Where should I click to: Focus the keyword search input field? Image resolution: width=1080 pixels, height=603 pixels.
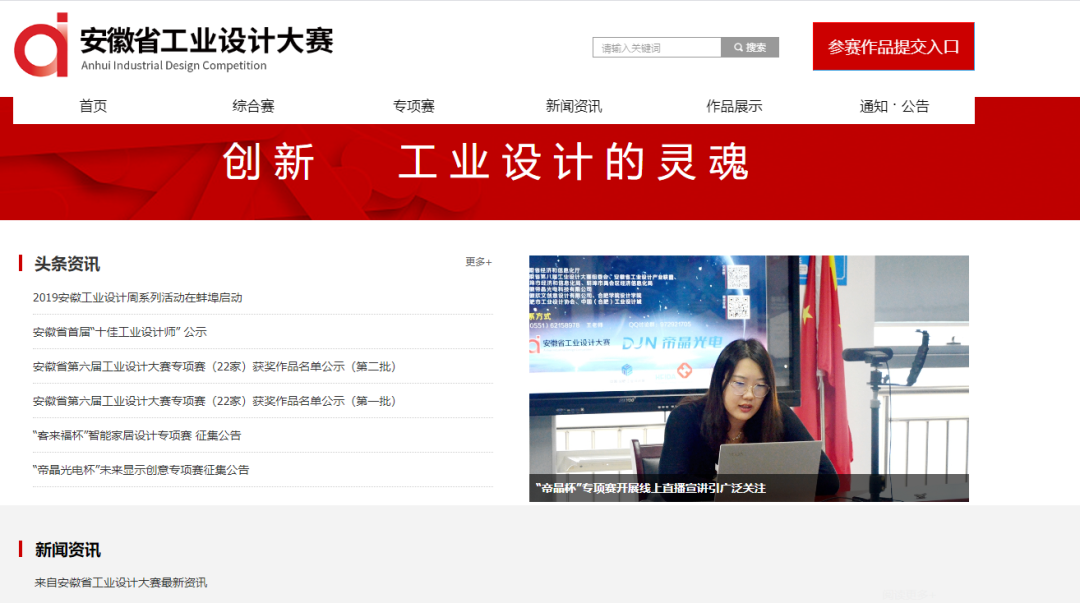point(657,48)
